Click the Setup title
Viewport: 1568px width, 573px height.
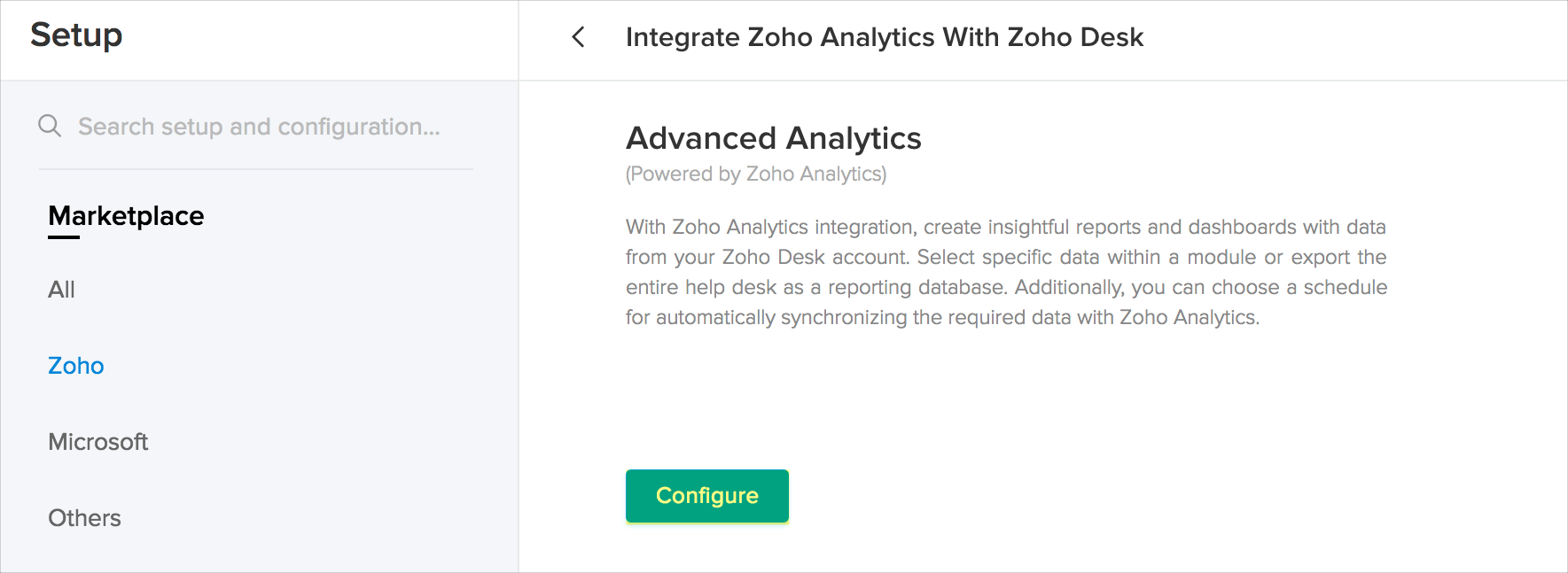(76, 35)
